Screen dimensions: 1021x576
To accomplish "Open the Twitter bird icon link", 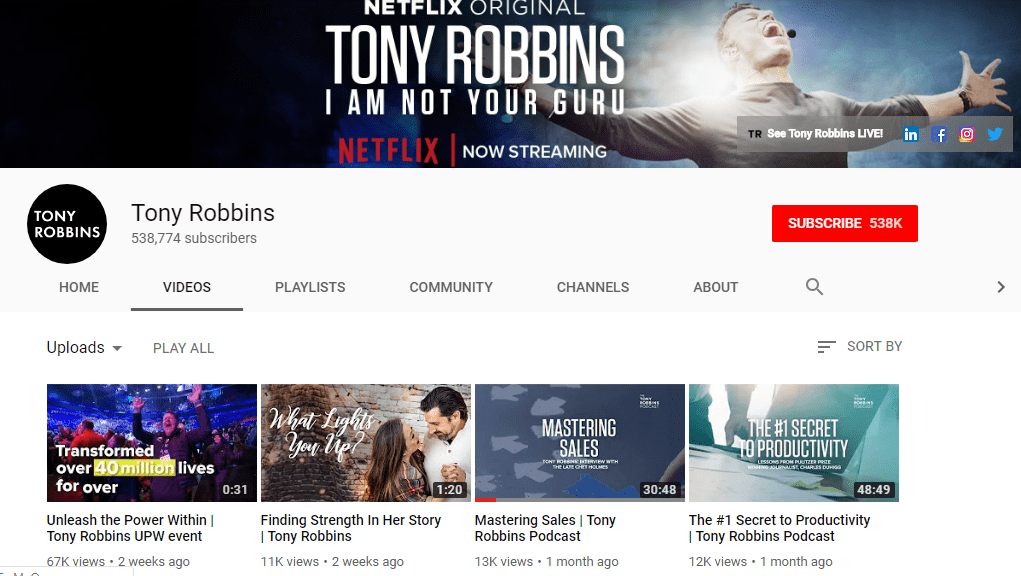I will pos(994,134).
